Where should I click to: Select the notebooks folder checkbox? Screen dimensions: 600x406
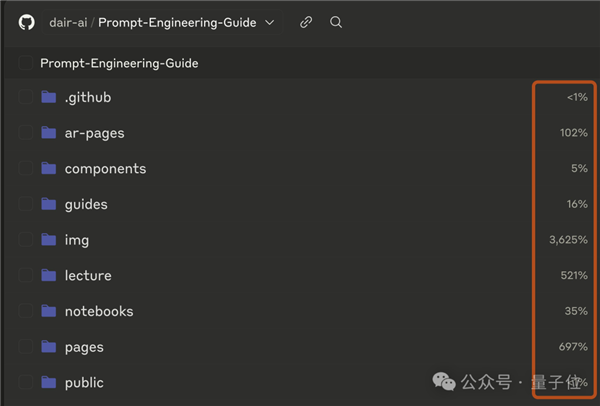pyautogui.click(x=26, y=311)
